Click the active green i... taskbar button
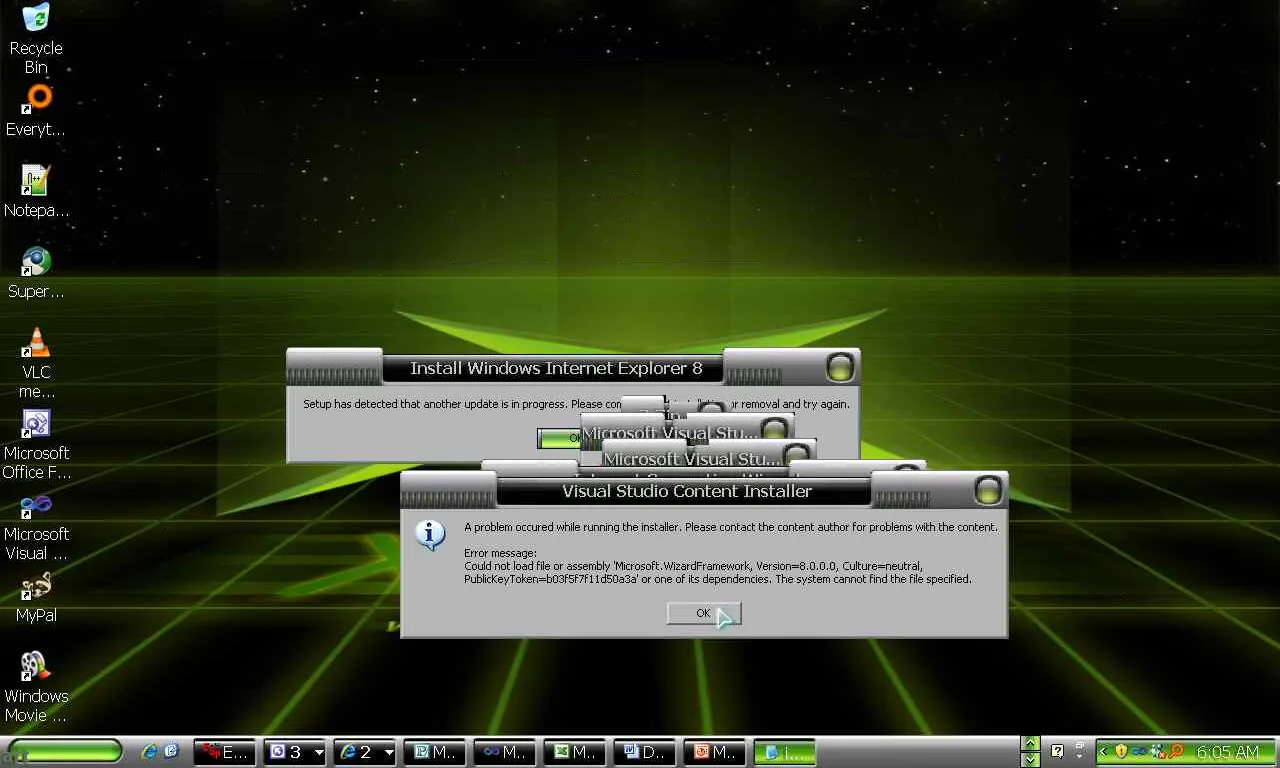 click(785, 752)
